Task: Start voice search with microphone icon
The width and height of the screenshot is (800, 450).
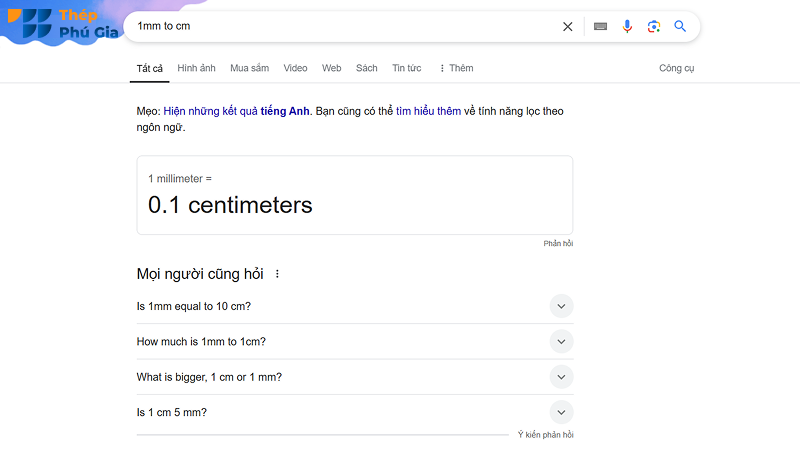Action: coord(627,27)
